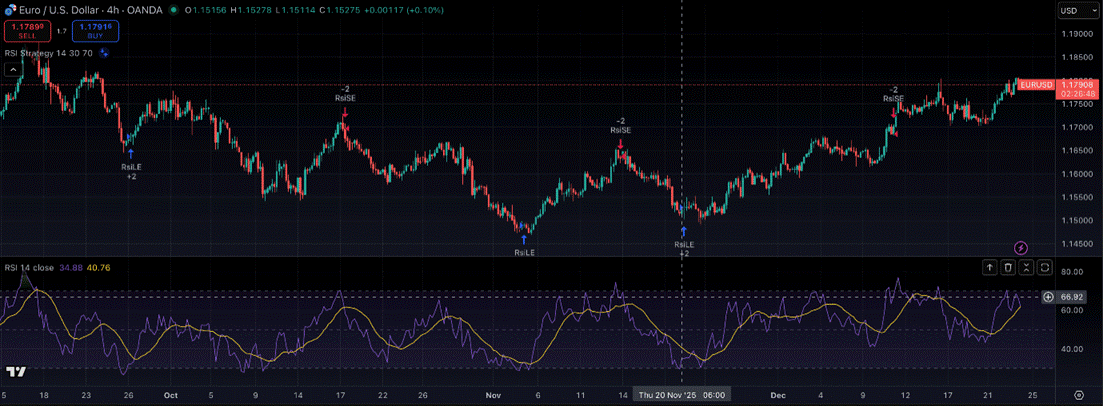Click the plus icon beside 66.92
Screen dimensions: 1103x406
pyautogui.click(x=1048, y=297)
